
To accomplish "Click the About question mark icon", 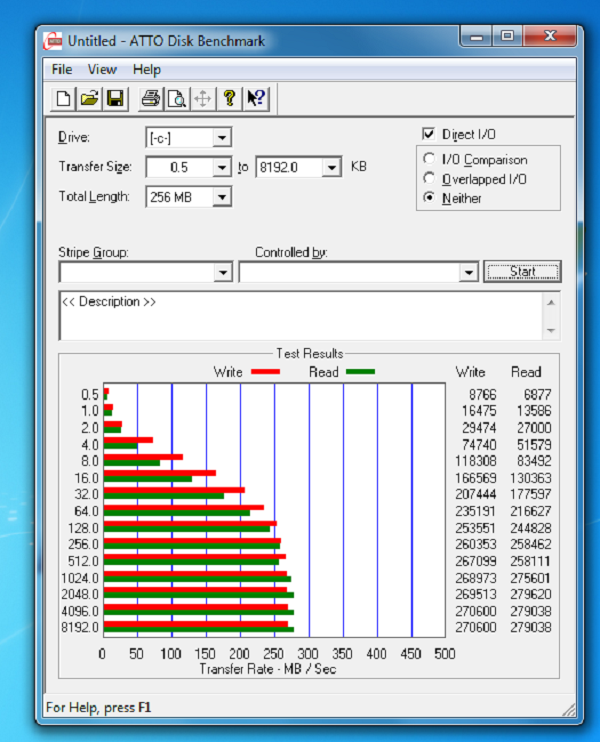I will click(x=229, y=98).
